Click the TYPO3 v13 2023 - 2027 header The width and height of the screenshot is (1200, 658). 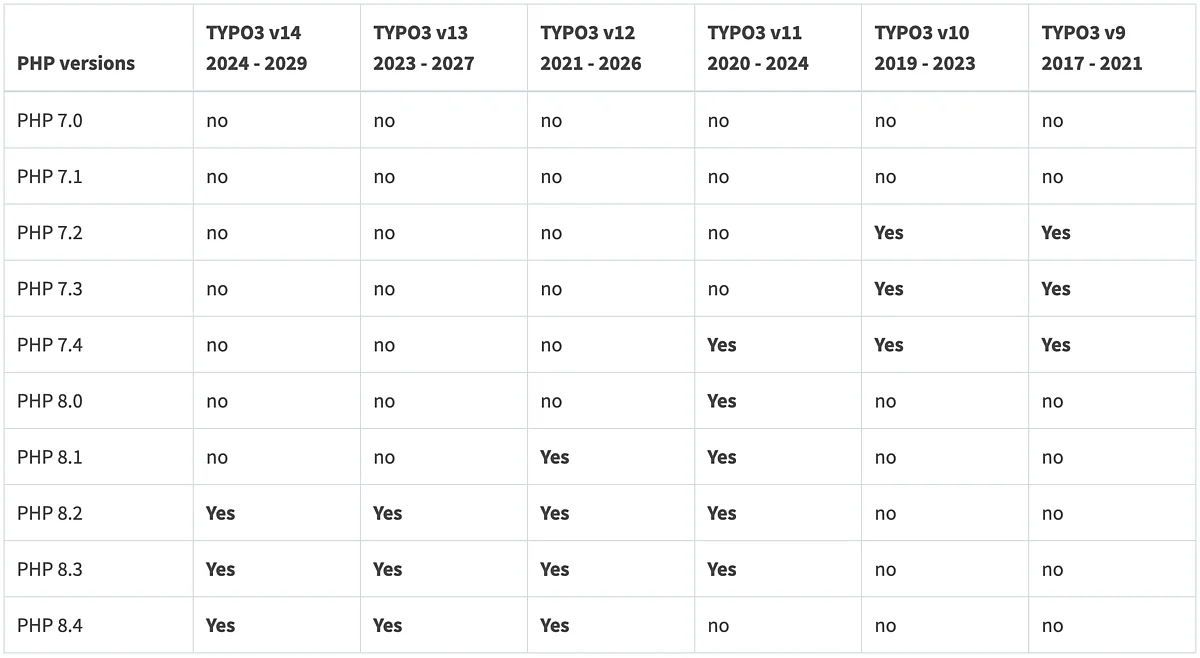pos(423,48)
